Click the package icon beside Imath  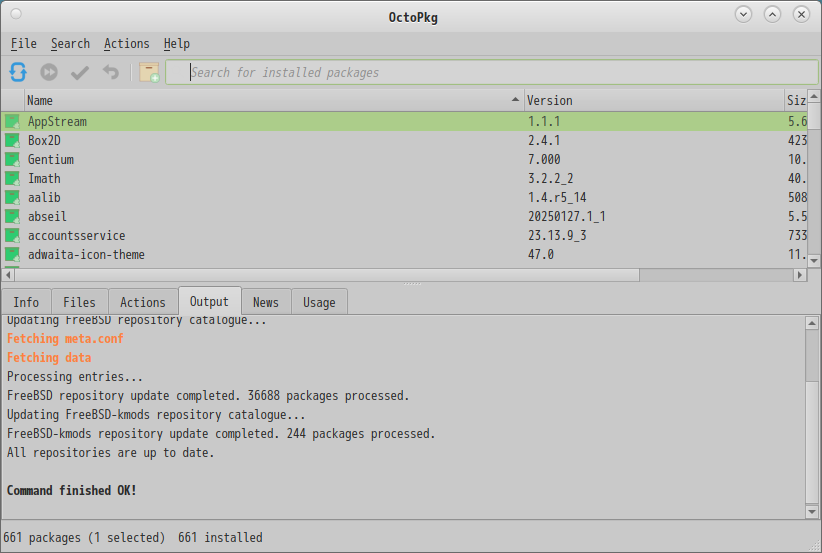12,179
